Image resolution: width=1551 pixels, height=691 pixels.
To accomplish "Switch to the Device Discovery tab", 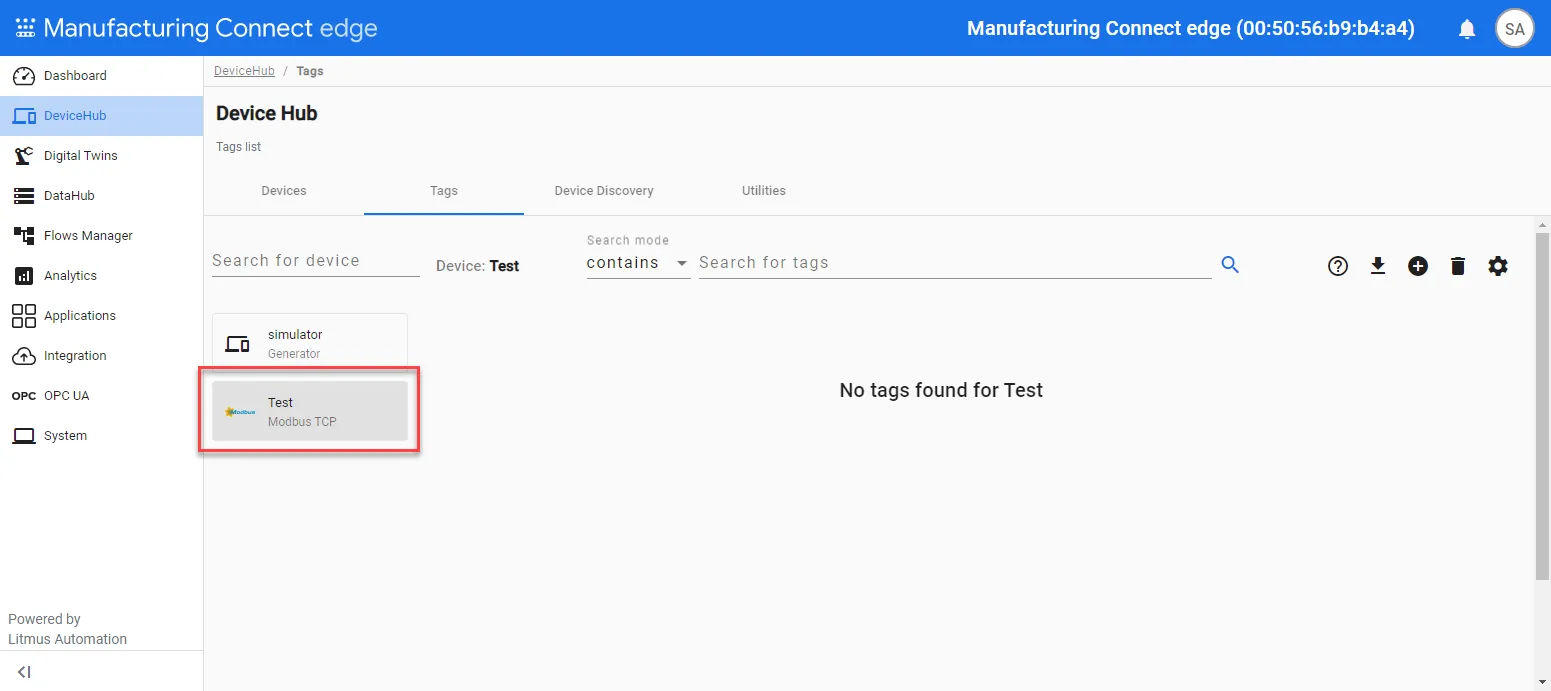I will coord(604,191).
